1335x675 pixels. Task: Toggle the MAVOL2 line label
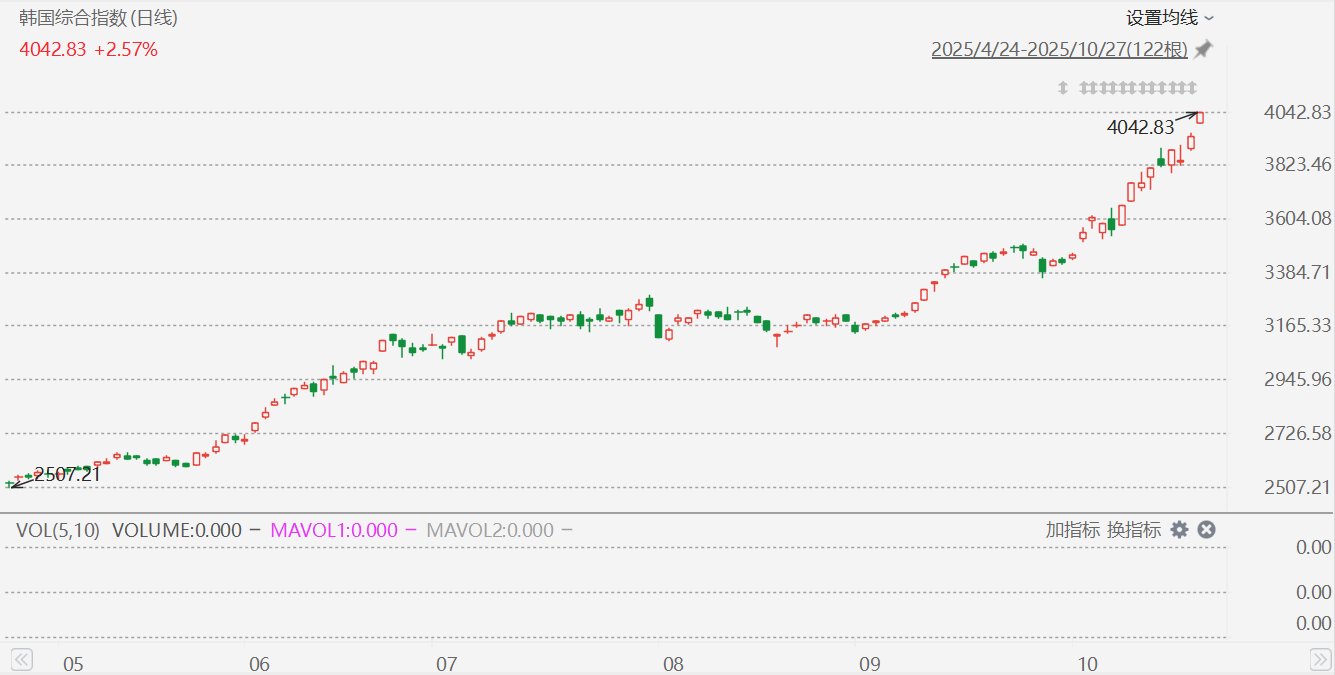pyautogui.click(x=490, y=530)
